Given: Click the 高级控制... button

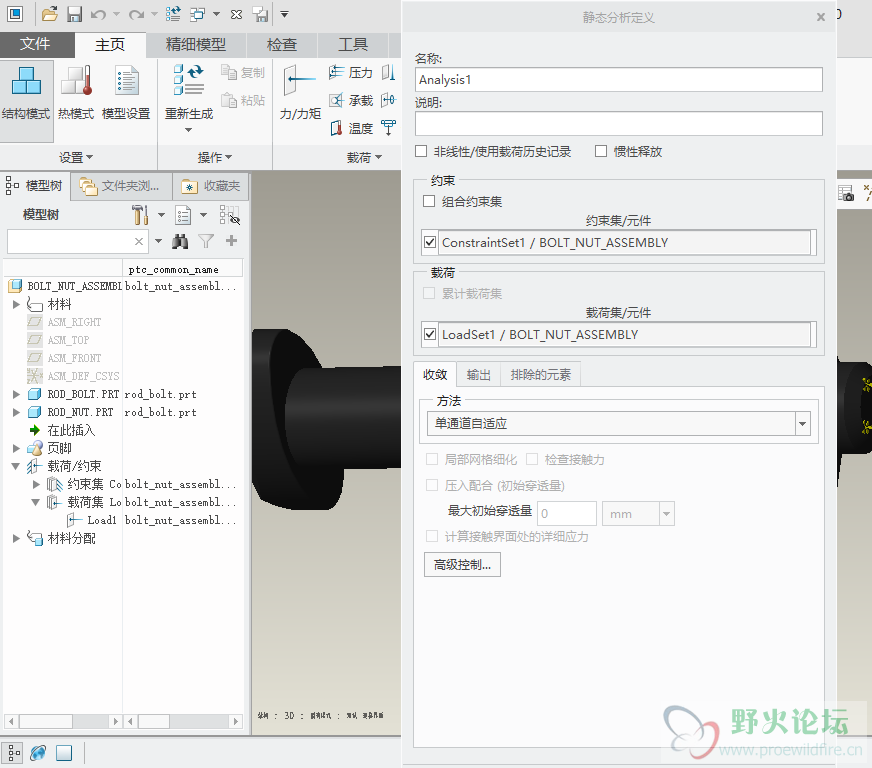Looking at the screenshot, I should coord(462,565).
